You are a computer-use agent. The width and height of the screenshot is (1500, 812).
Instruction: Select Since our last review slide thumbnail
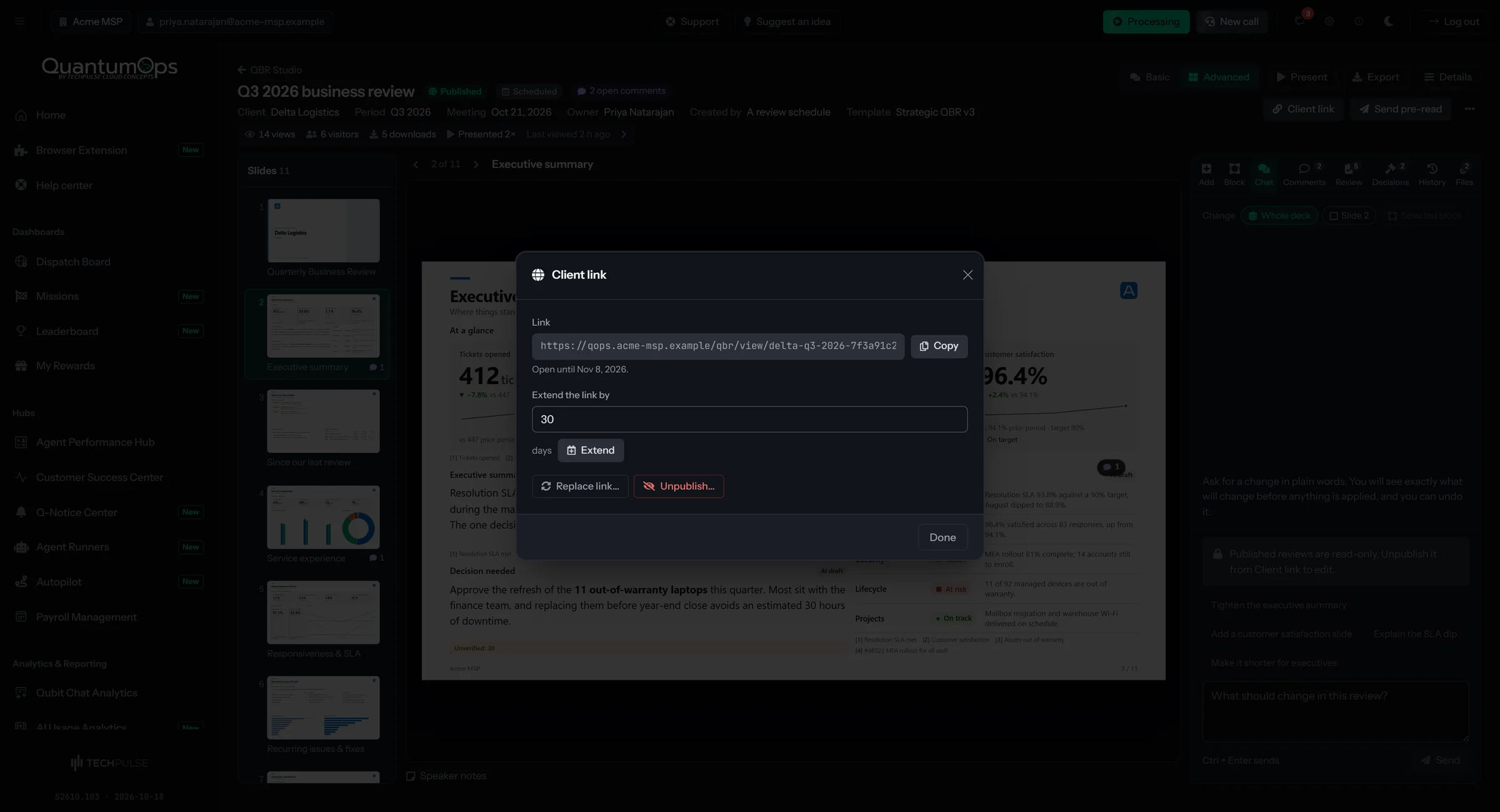[323, 422]
